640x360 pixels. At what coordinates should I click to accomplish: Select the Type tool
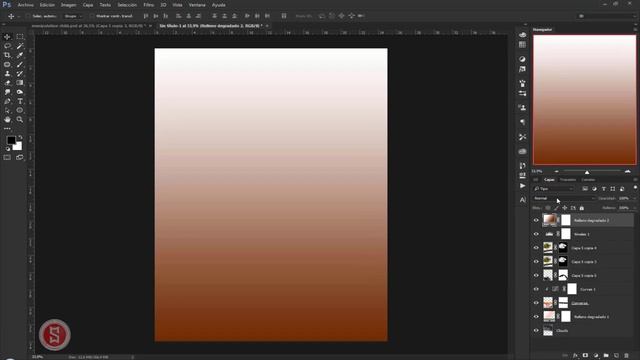(x=20, y=101)
